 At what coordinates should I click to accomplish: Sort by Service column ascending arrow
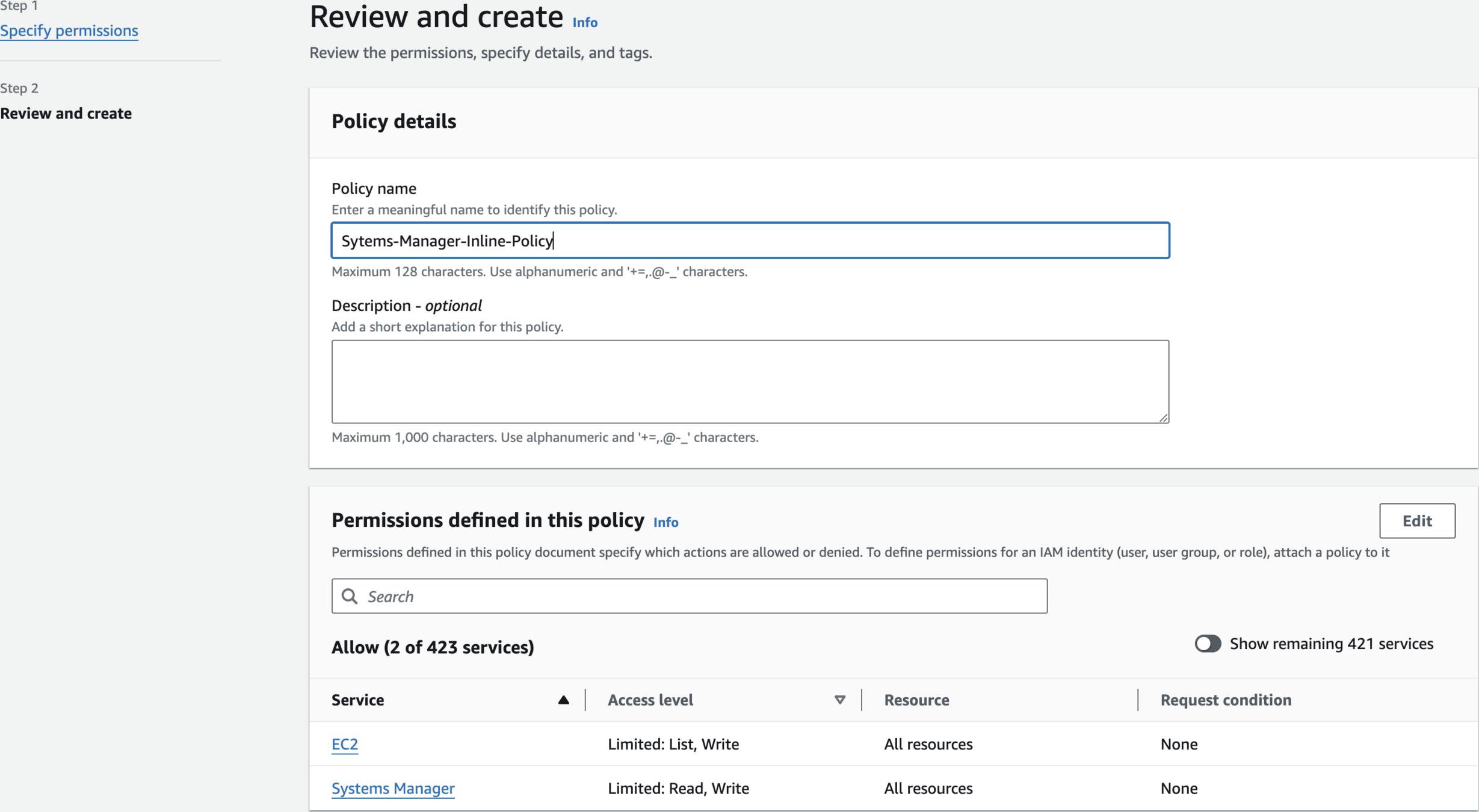pos(563,700)
